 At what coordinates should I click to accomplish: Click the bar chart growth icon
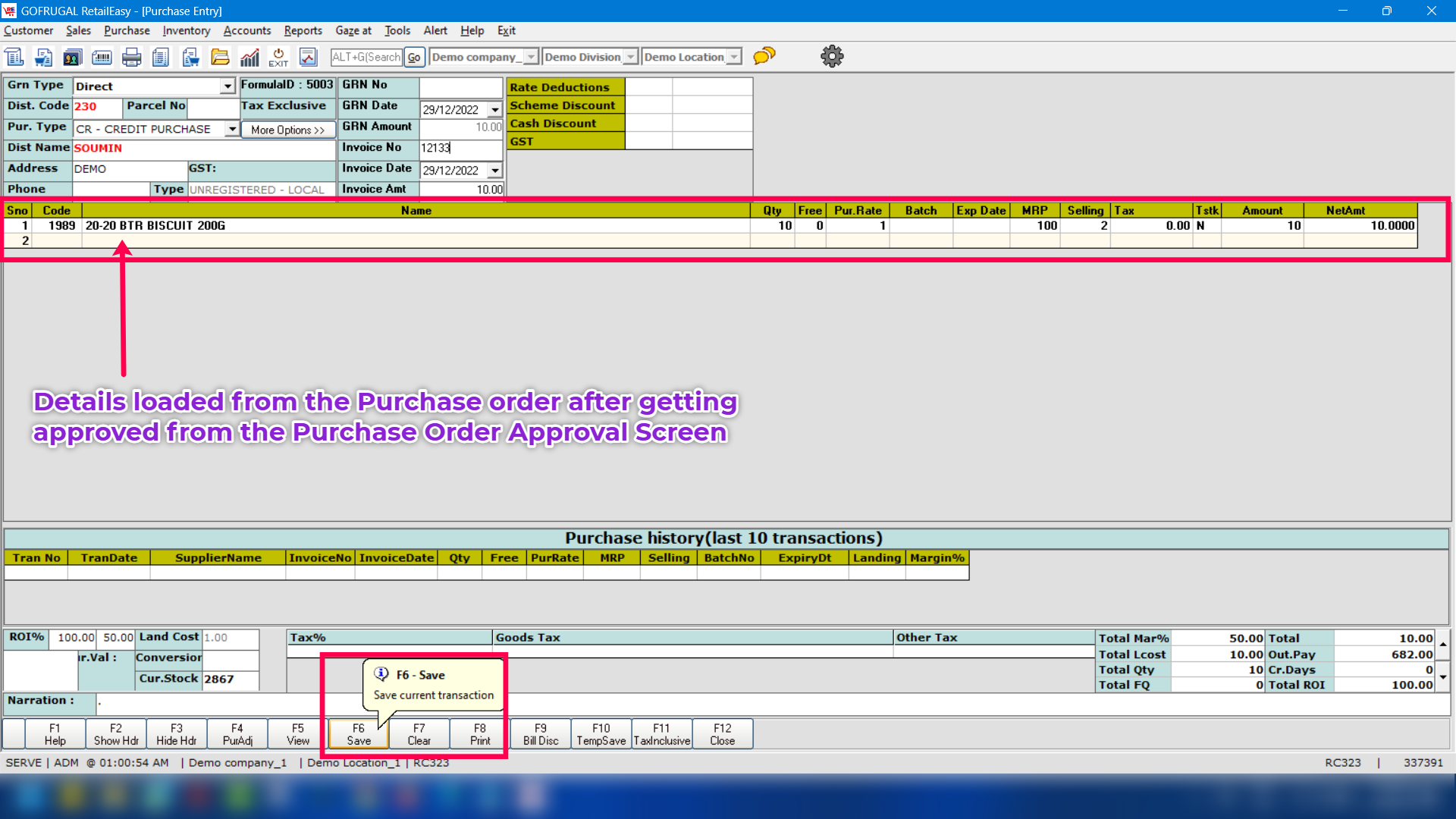coord(249,57)
